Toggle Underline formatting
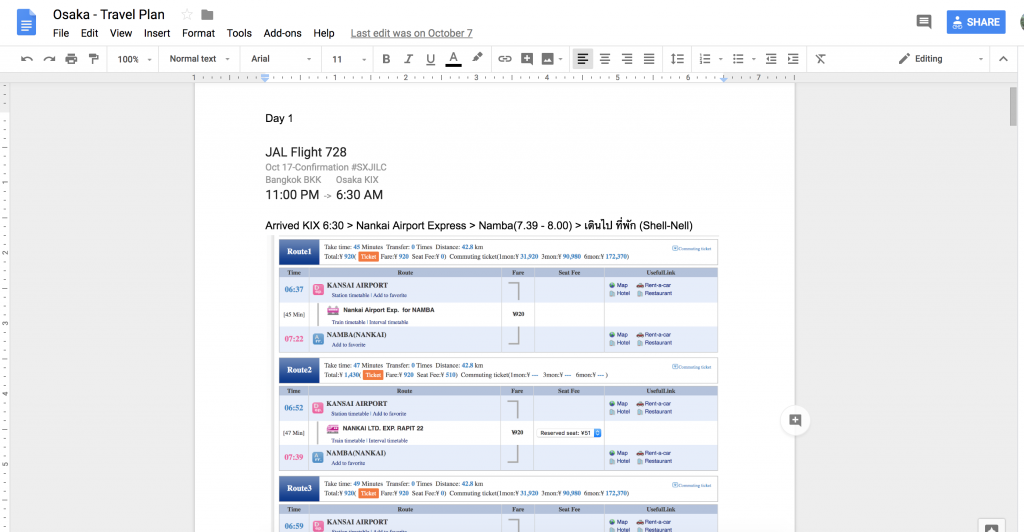Screen dimensions: 1024x532 (430, 59)
